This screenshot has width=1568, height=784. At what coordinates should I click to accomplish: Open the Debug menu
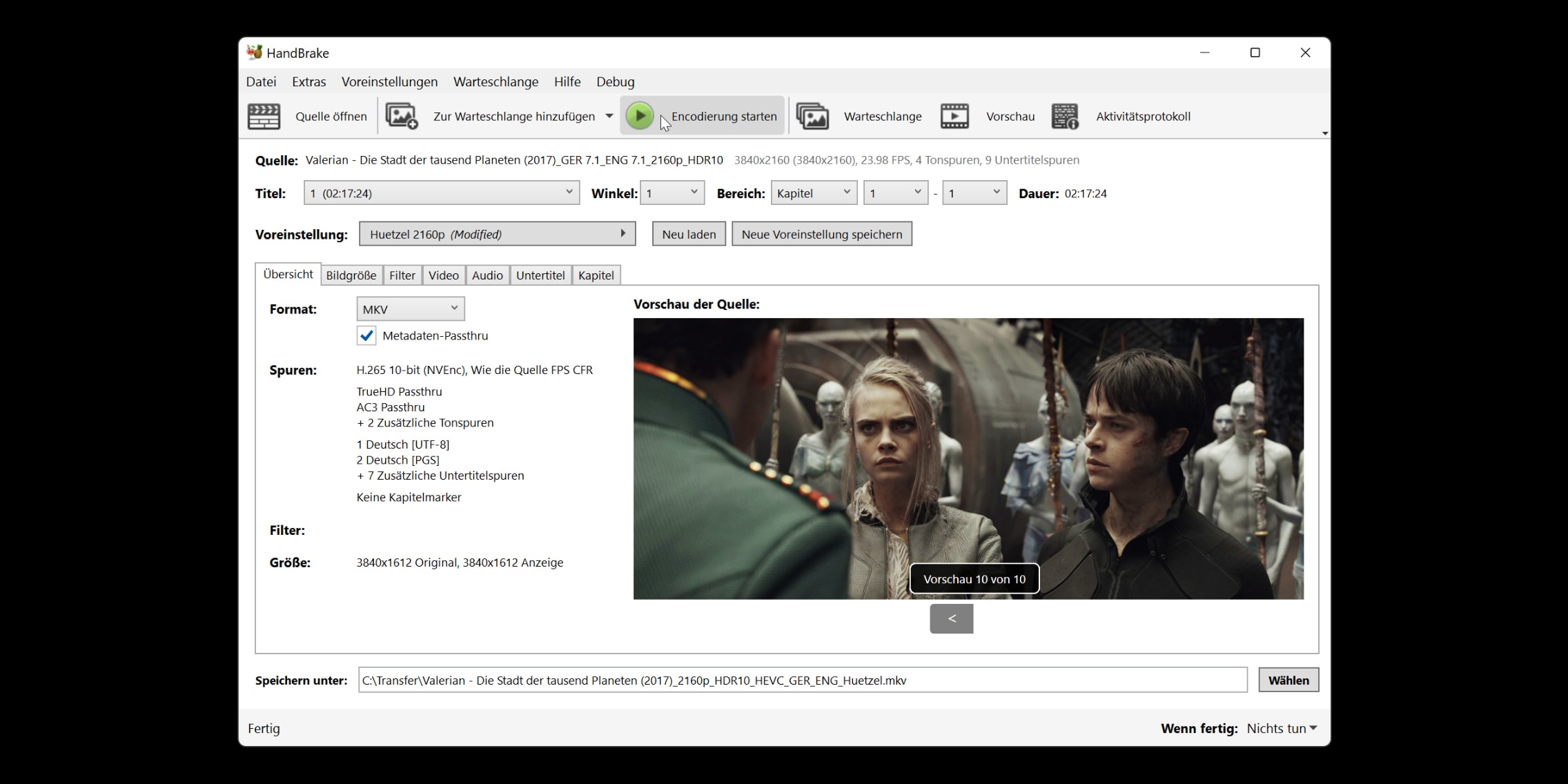click(615, 81)
